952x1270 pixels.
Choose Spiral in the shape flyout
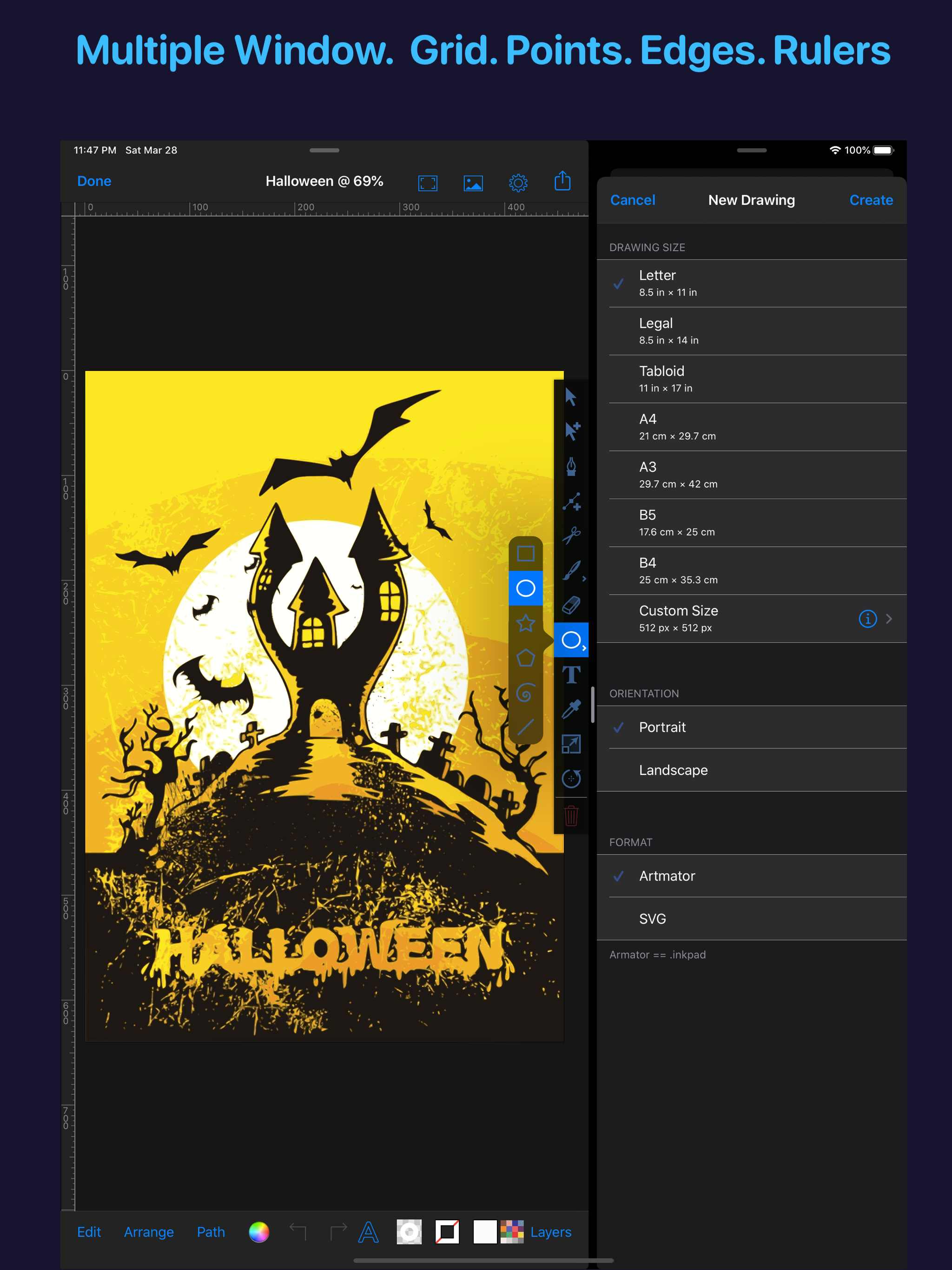click(526, 693)
